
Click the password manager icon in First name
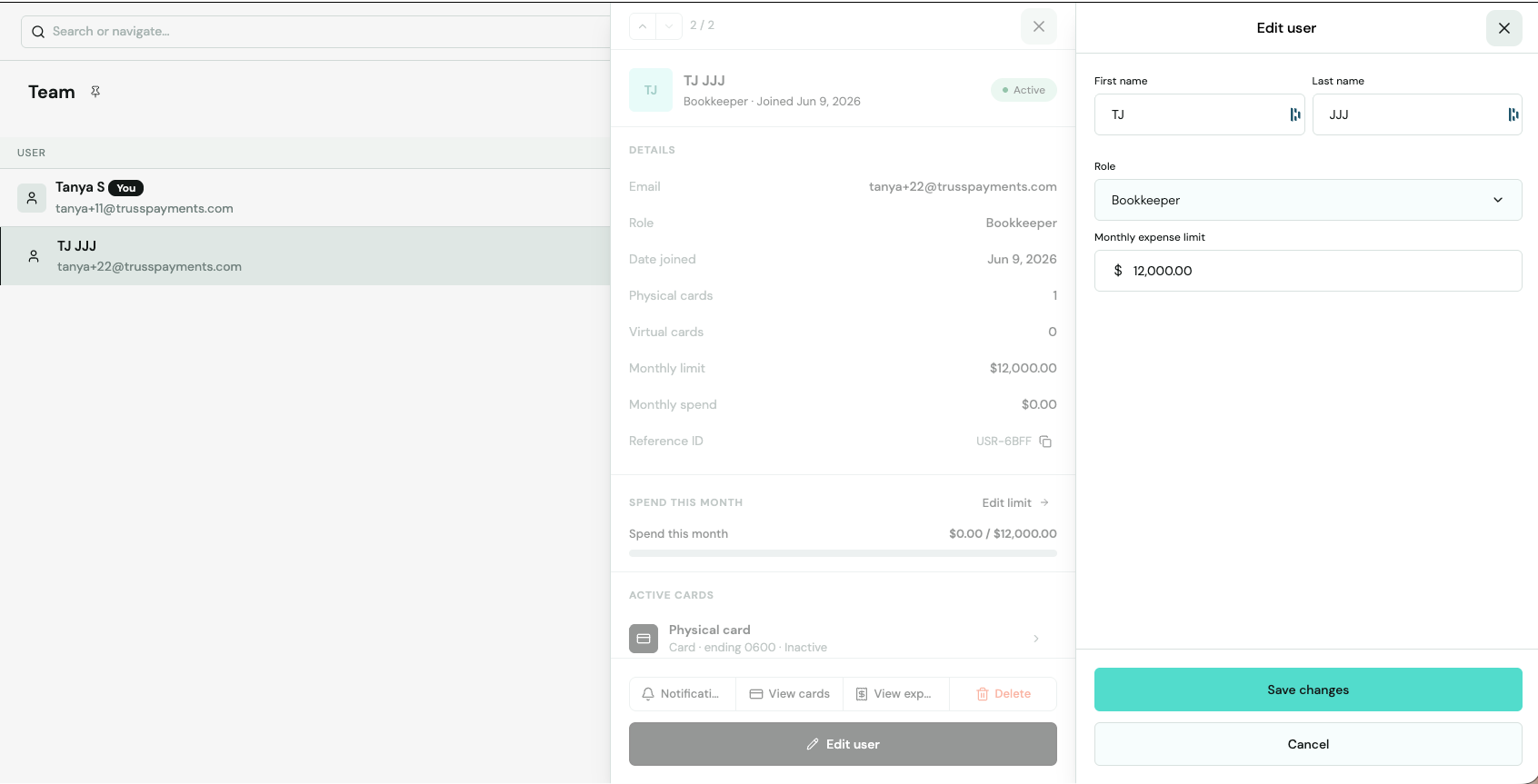(x=1294, y=114)
